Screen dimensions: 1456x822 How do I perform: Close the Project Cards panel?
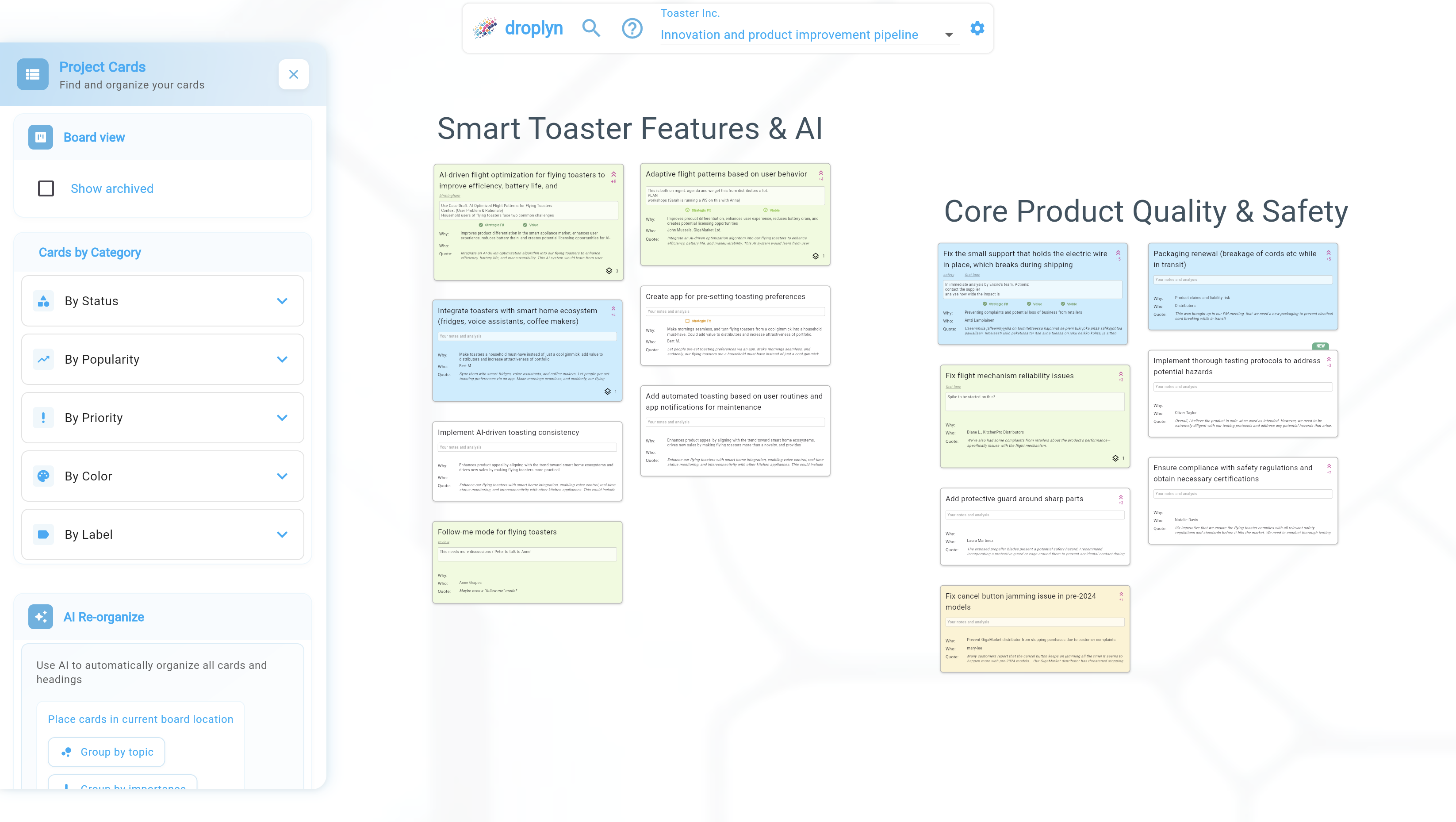coord(293,74)
